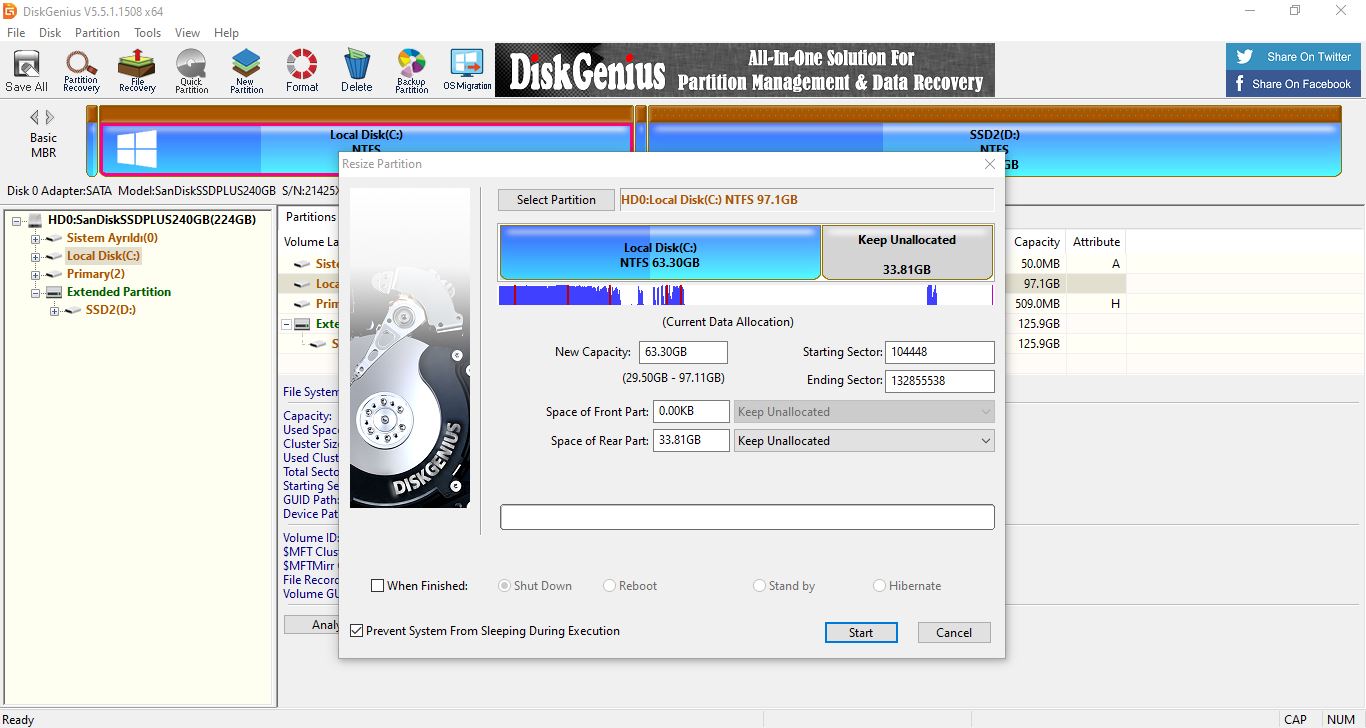The width and height of the screenshot is (1366, 728).
Task: Click the Ending Sector input field
Action: tap(940, 381)
